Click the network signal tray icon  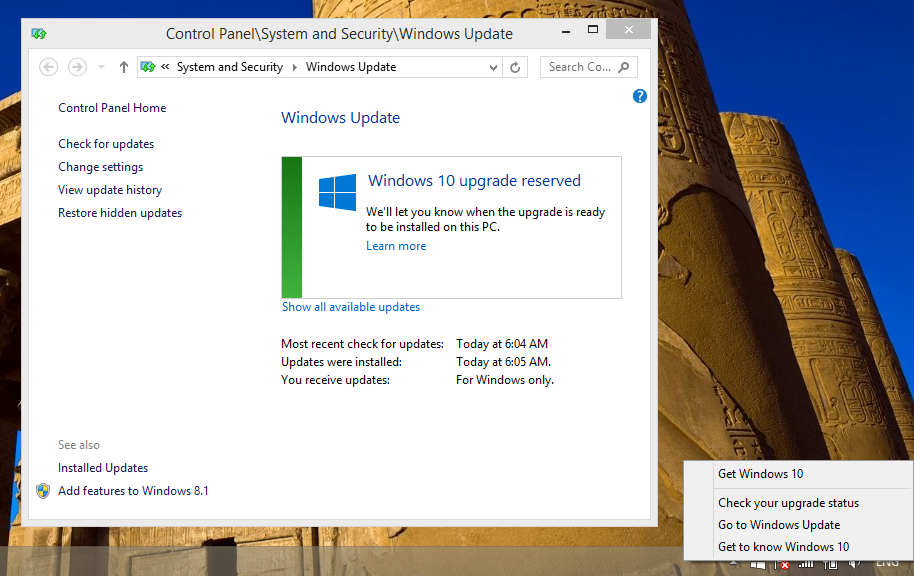806,564
